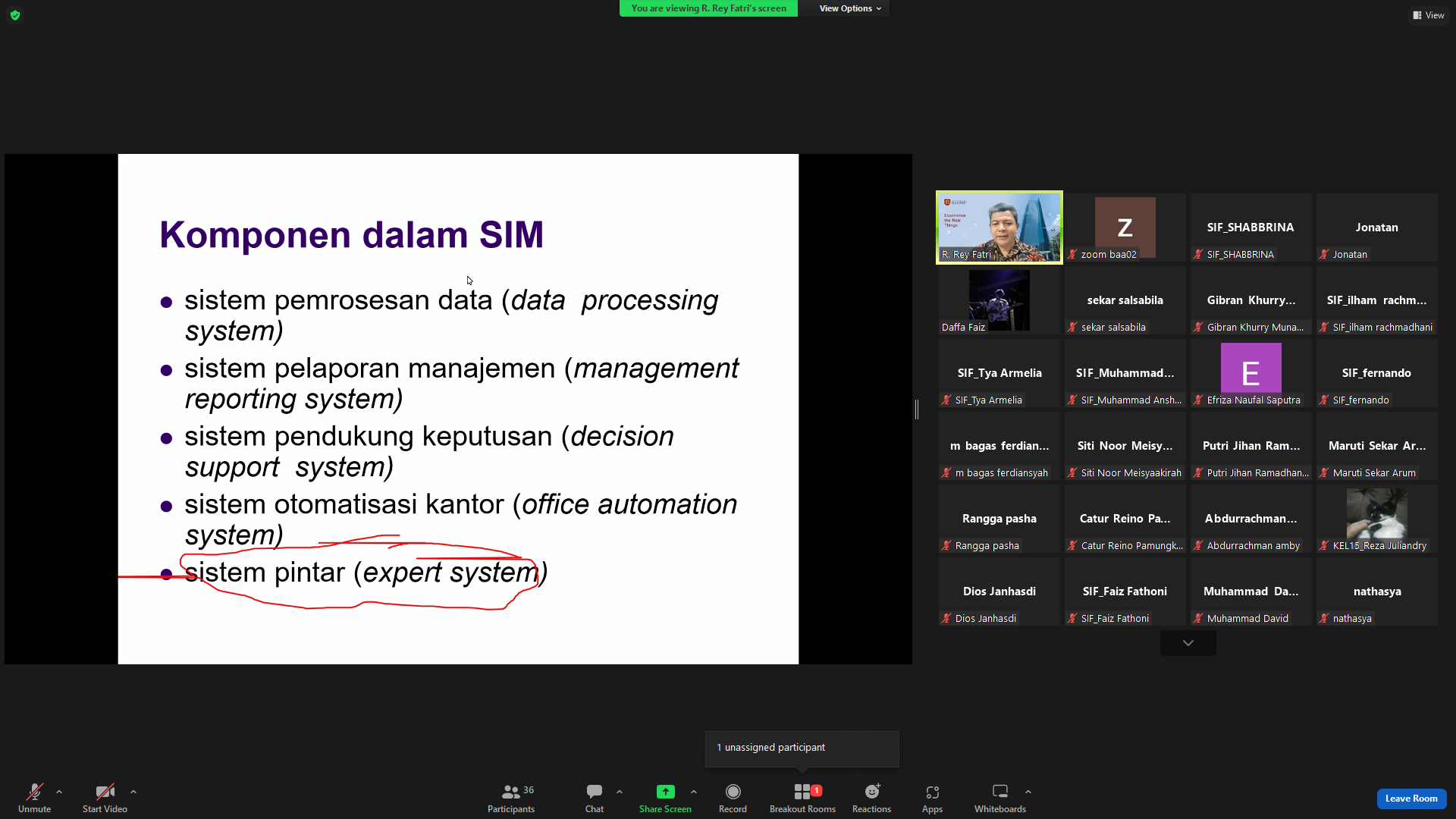Expand chat options arrow beside Chat
The width and height of the screenshot is (1456, 819).
tap(620, 792)
